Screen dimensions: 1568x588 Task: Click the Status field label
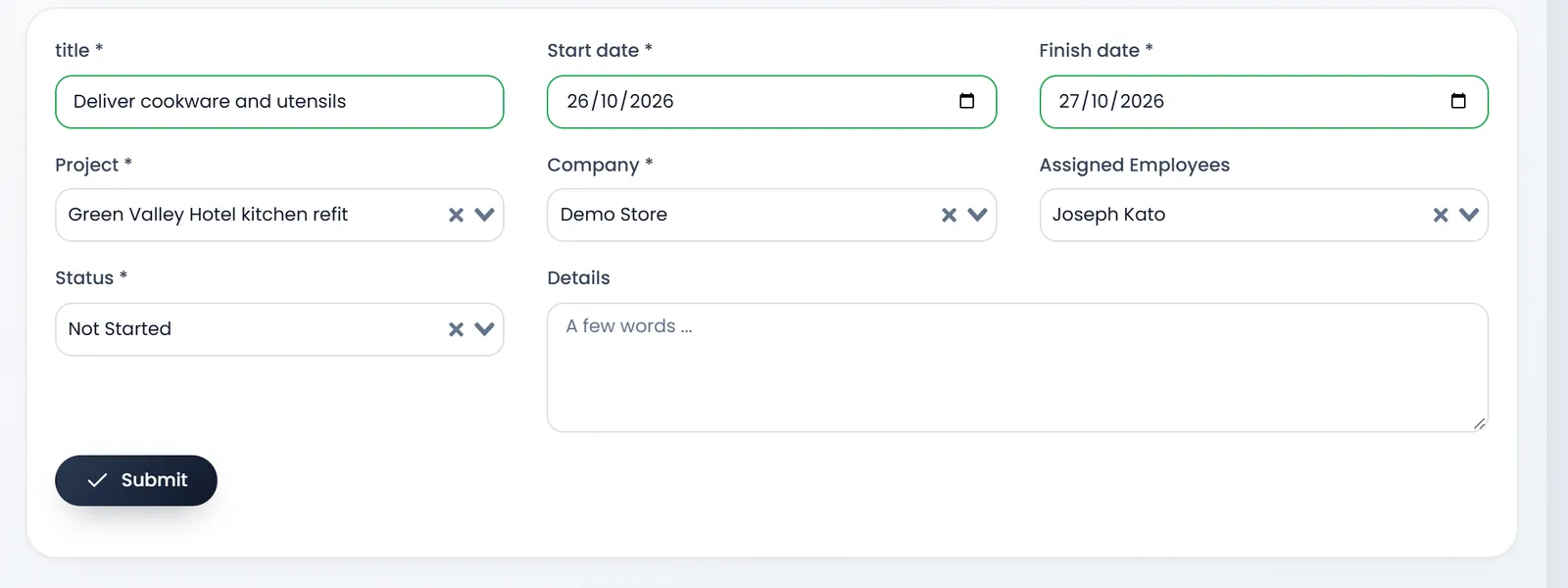click(91, 278)
